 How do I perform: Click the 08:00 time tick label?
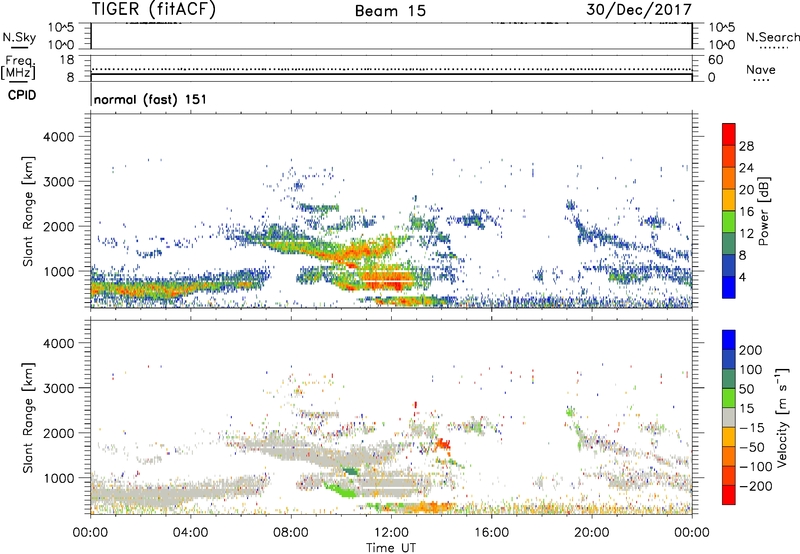point(290,533)
